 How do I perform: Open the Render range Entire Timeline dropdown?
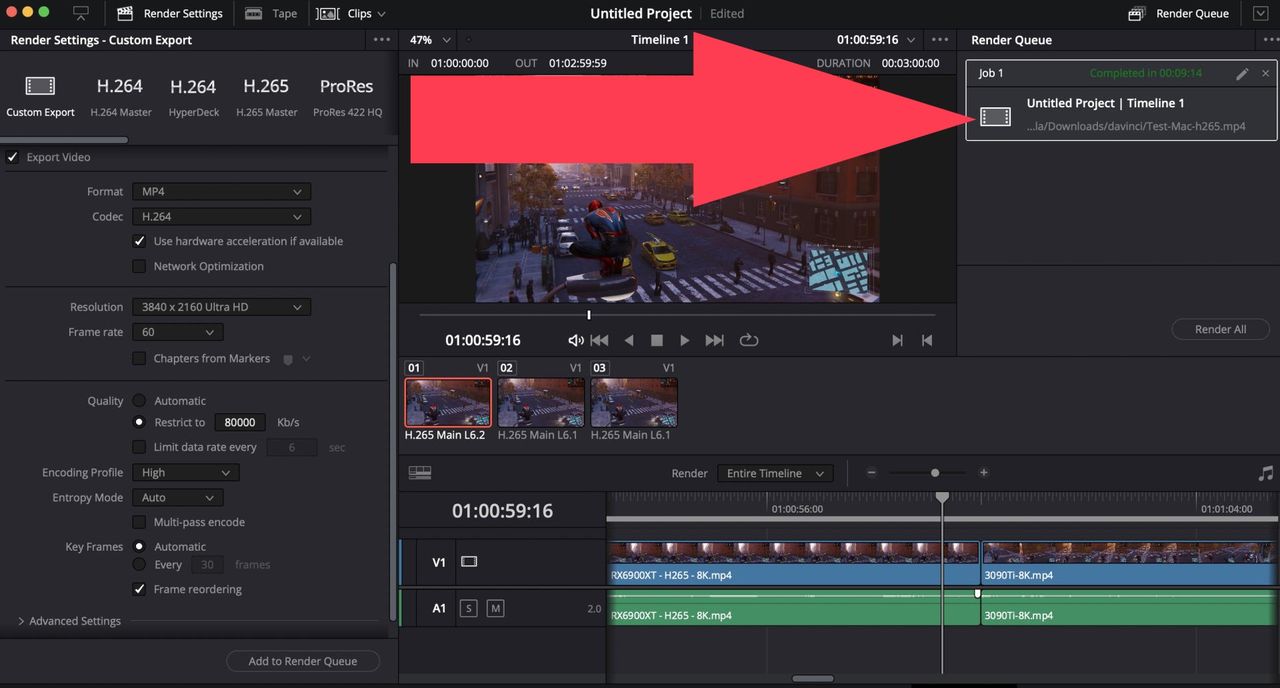[775, 473]
